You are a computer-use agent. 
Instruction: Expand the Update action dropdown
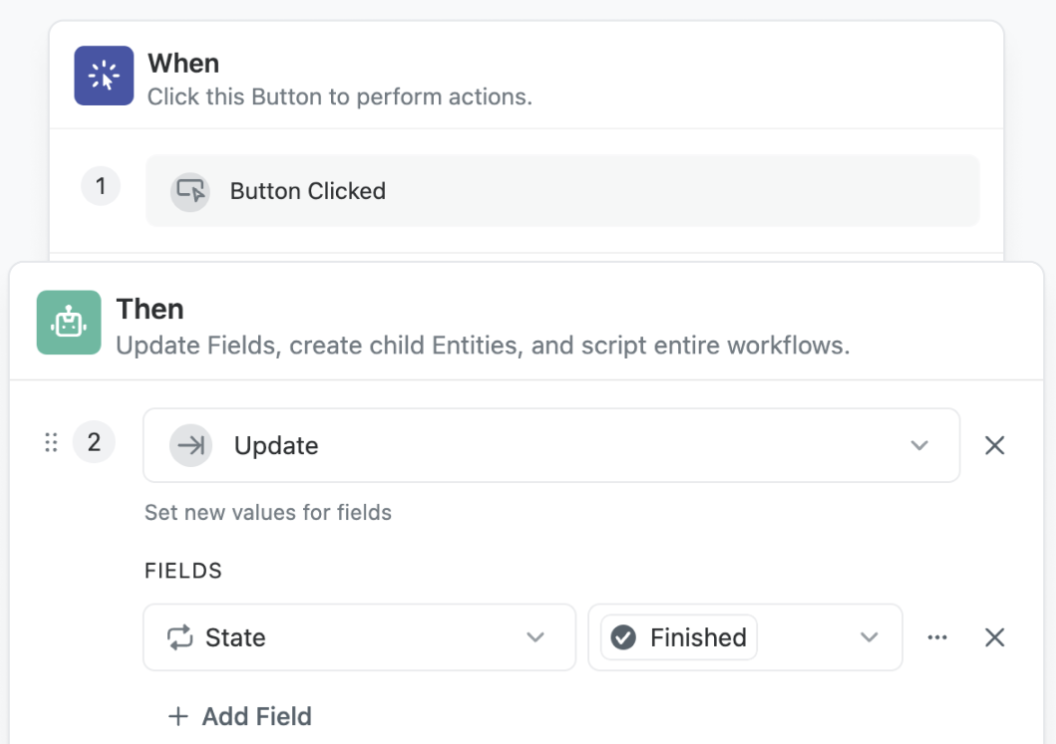coord(919,445)
